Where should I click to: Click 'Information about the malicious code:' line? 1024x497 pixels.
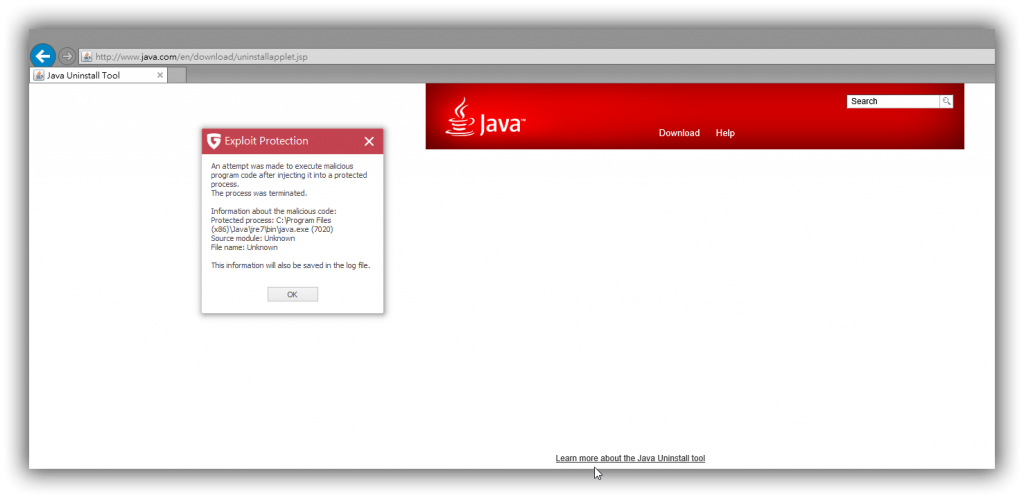click(x=274, y=211)
